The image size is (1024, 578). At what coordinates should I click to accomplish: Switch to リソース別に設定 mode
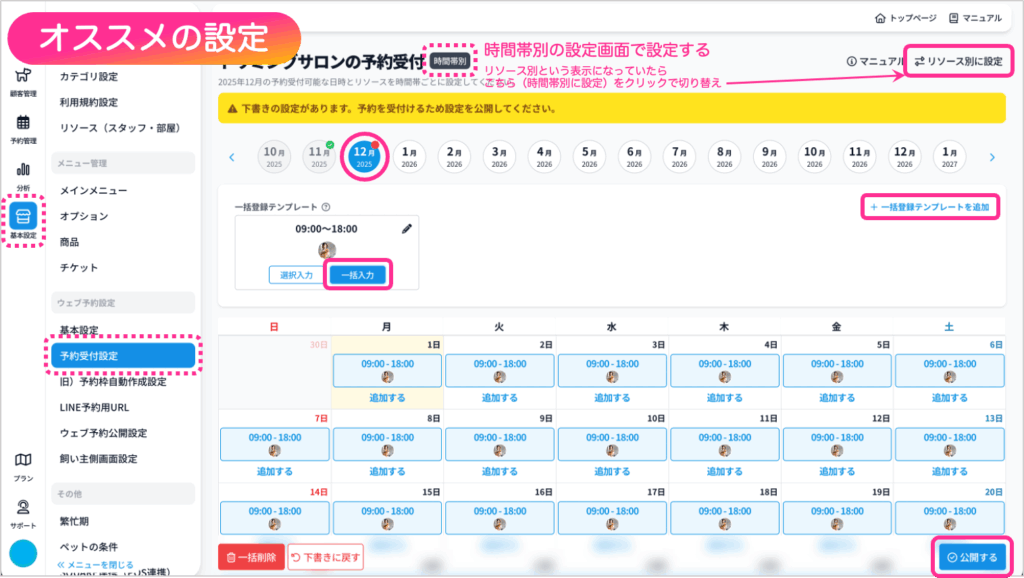click(957, 62)
